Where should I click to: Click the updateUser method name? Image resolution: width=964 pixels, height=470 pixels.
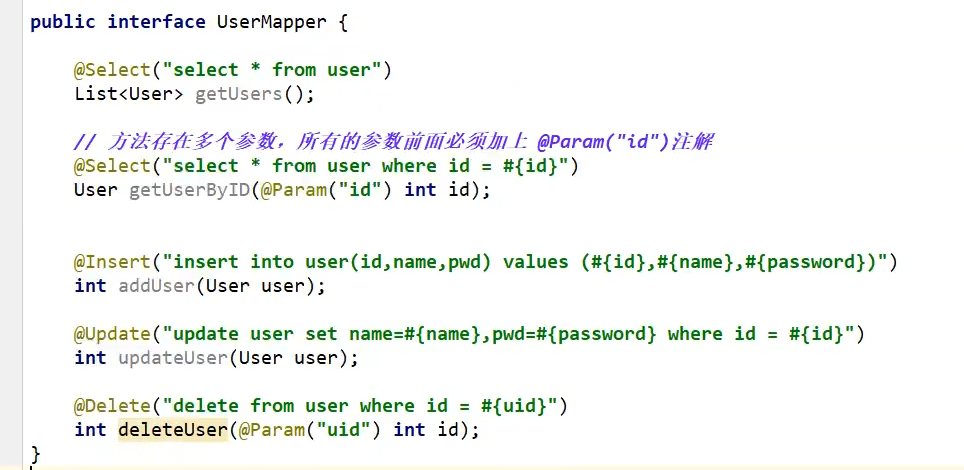coord(173,358)
